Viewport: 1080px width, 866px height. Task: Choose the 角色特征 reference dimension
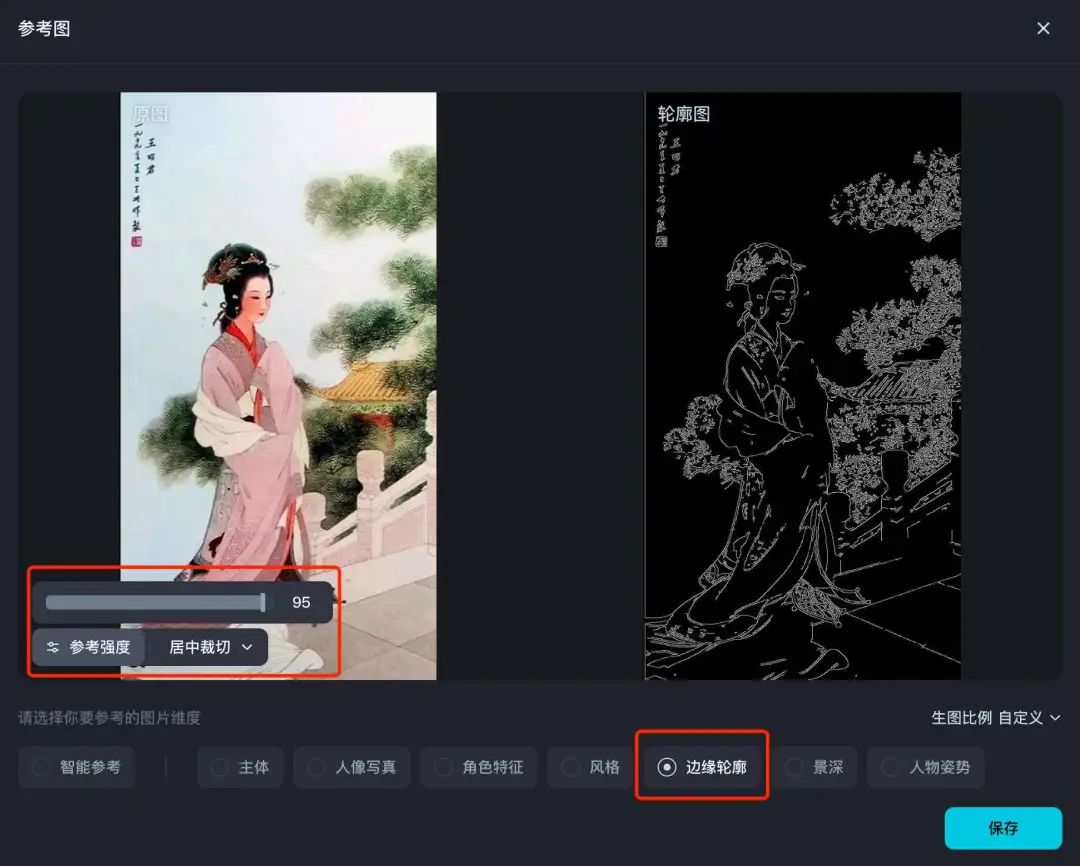click(x=479, y=767)
